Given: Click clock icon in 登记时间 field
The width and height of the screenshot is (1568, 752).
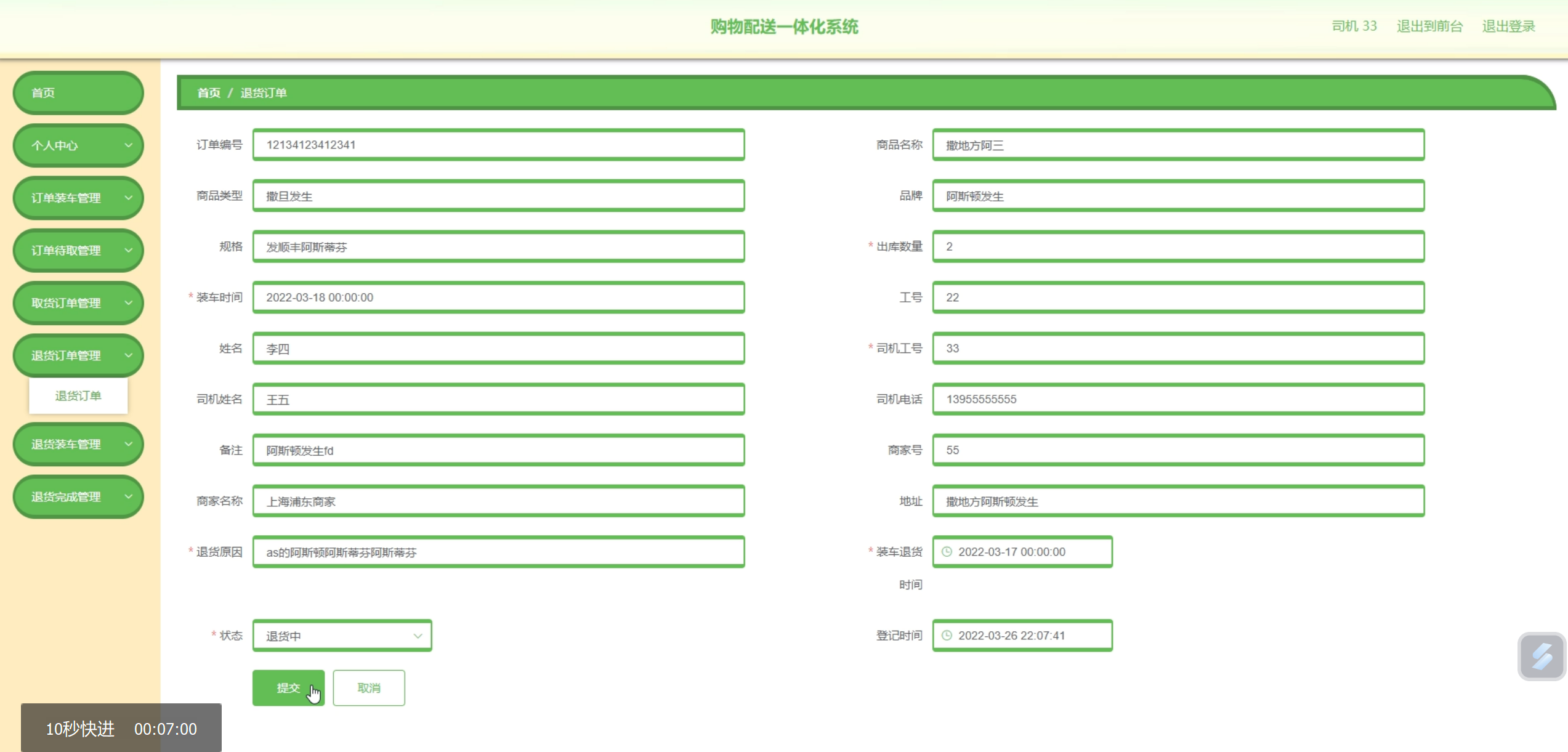Looking at the screenshot, I should point(947,636).
